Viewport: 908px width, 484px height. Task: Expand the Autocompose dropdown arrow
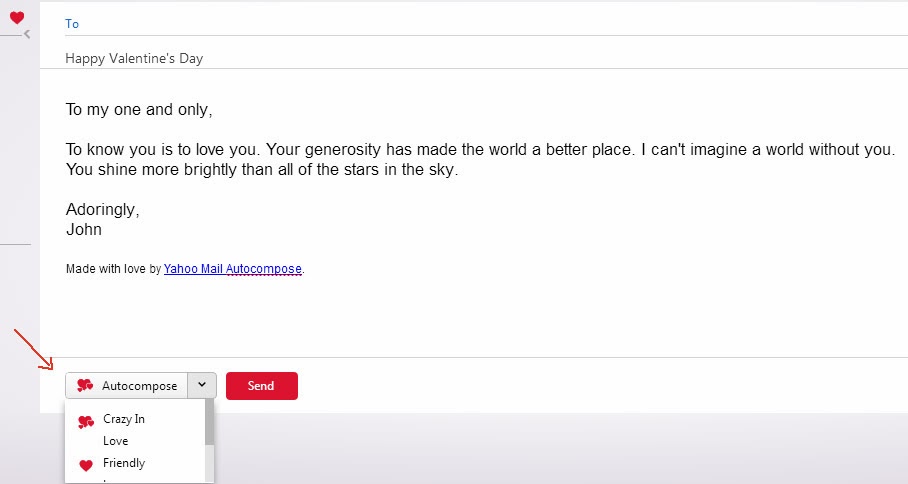coord(201,385)
